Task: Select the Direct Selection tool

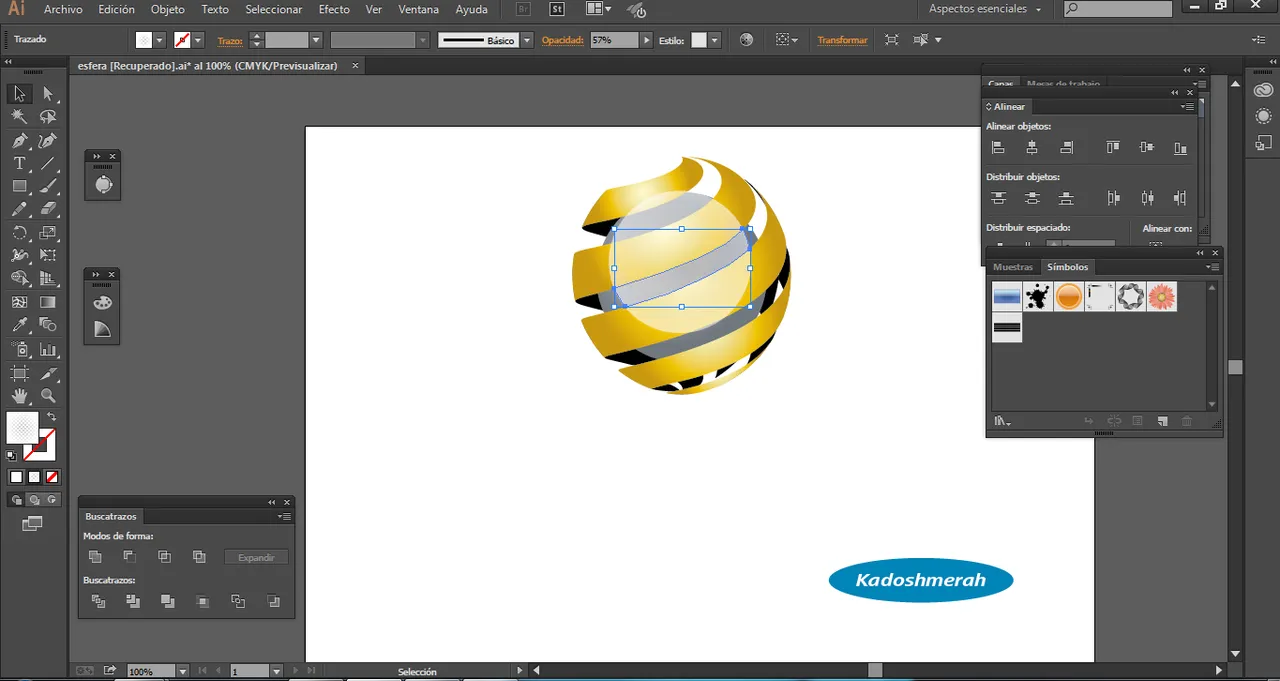Action: tap(48, 94)
